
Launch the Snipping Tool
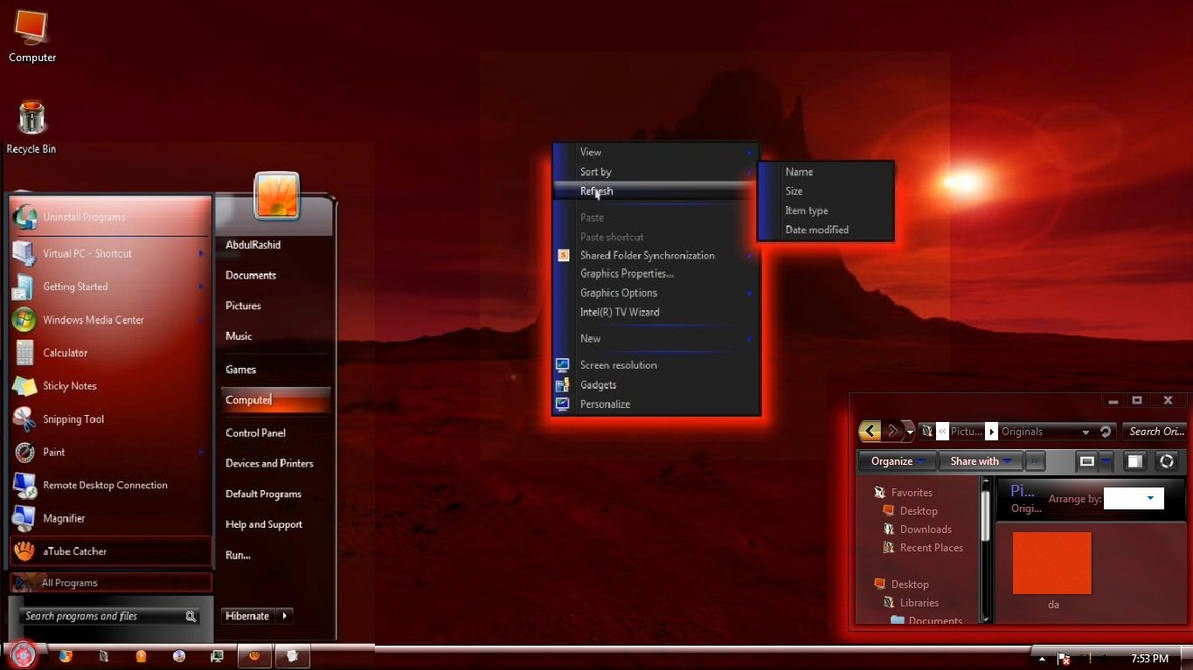click(110, 419)
